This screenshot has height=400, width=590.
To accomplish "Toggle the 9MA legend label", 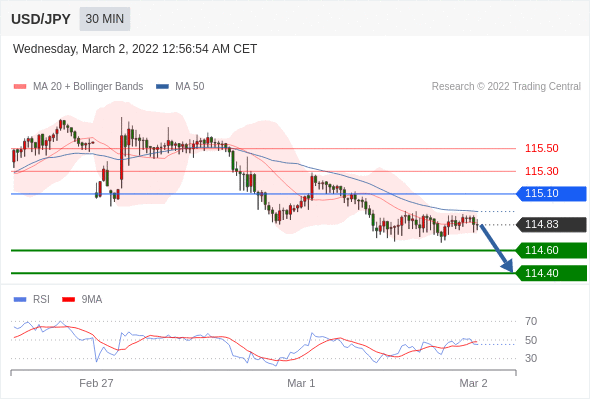I will click(x=92, y=300).
